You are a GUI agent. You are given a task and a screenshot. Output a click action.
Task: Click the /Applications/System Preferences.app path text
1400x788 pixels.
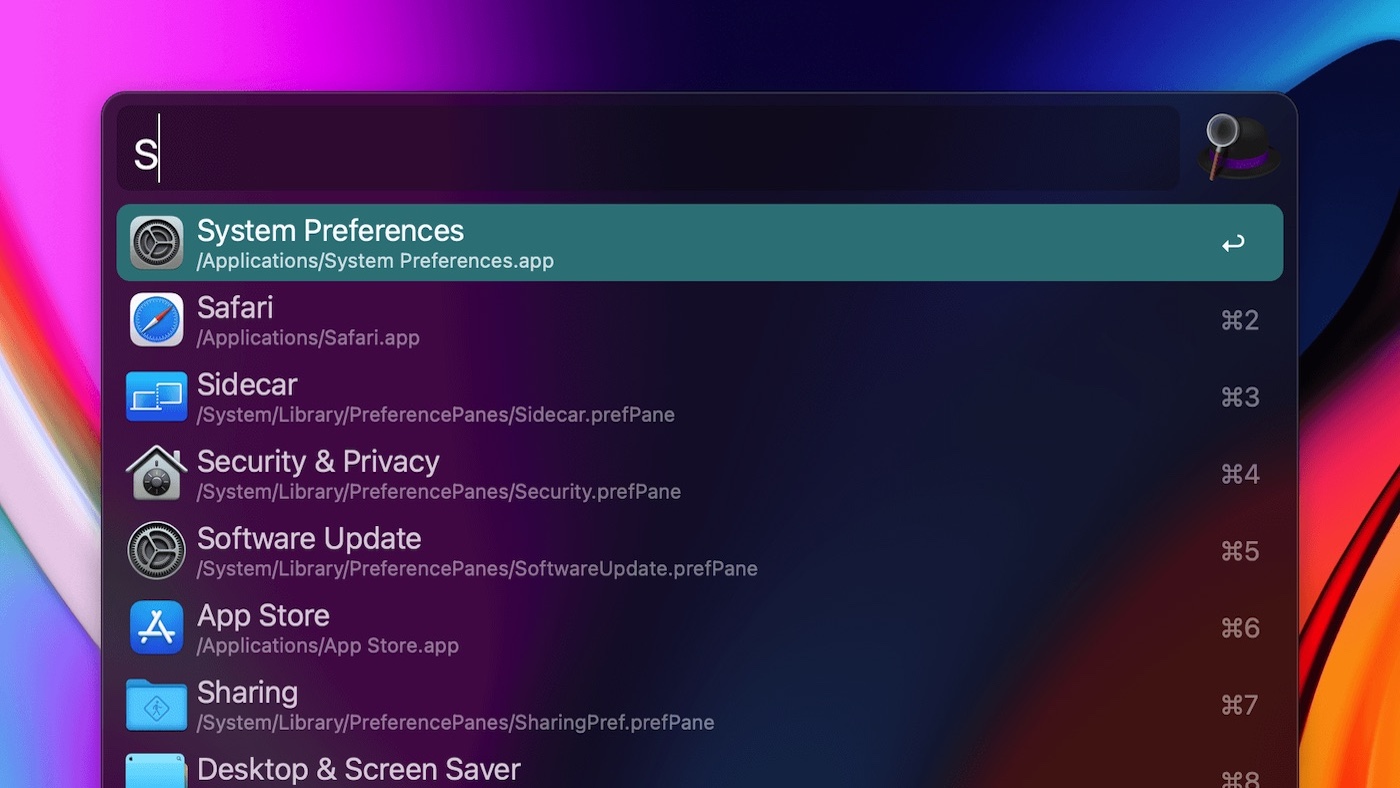coord(375,262)
